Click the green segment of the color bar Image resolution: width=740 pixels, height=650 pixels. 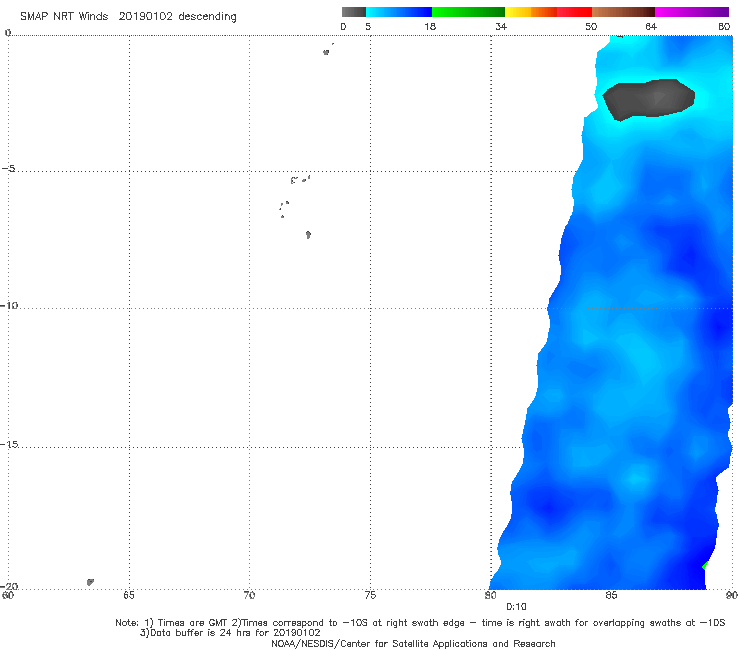point(468,12)
